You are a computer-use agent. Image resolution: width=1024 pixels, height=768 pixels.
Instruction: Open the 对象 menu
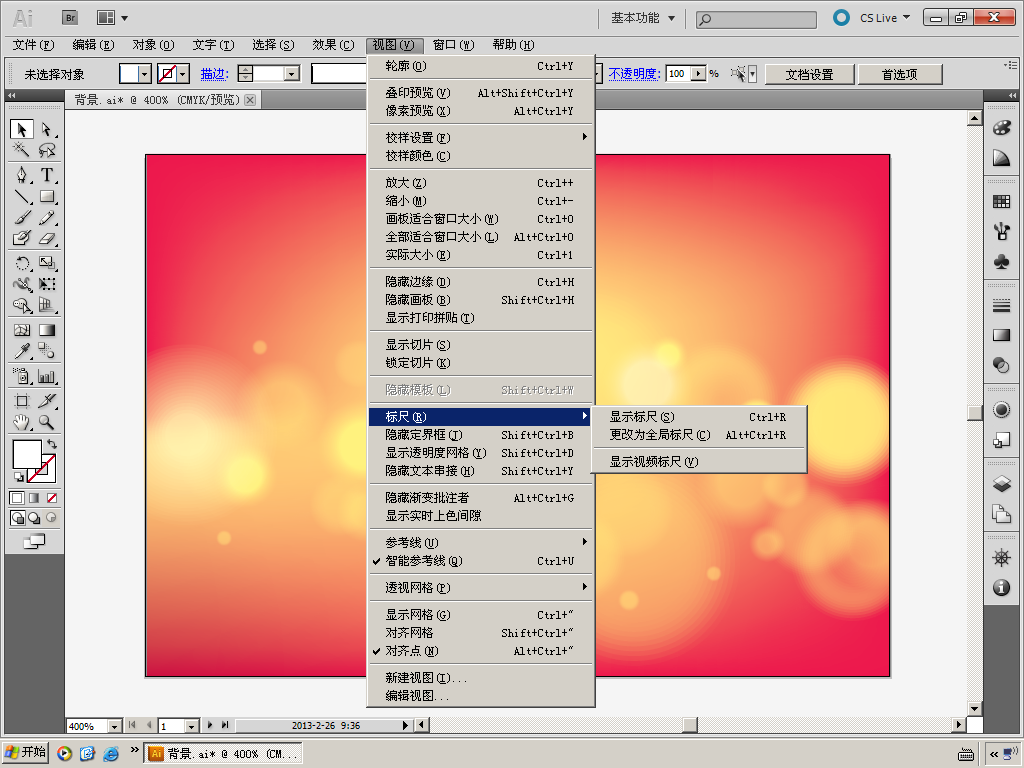tap(153, 45)
